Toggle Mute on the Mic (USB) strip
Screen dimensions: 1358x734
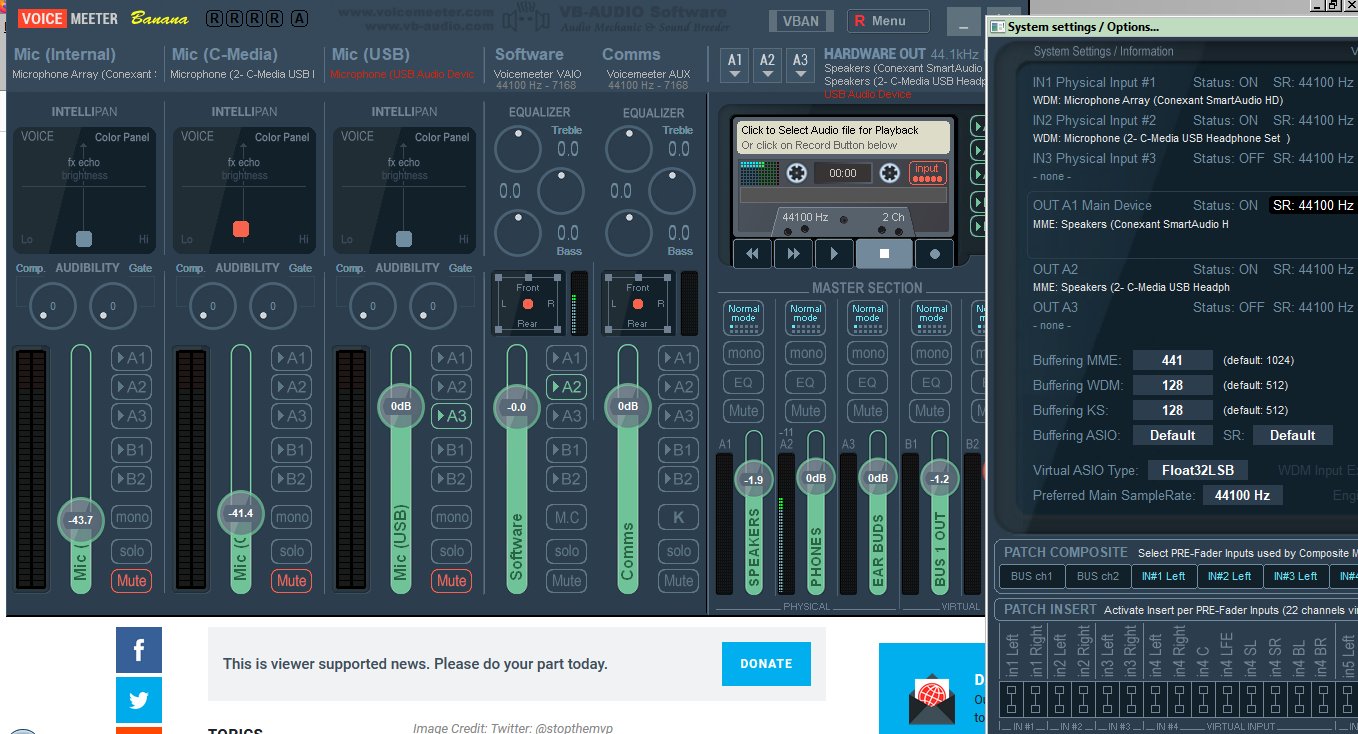451,580
